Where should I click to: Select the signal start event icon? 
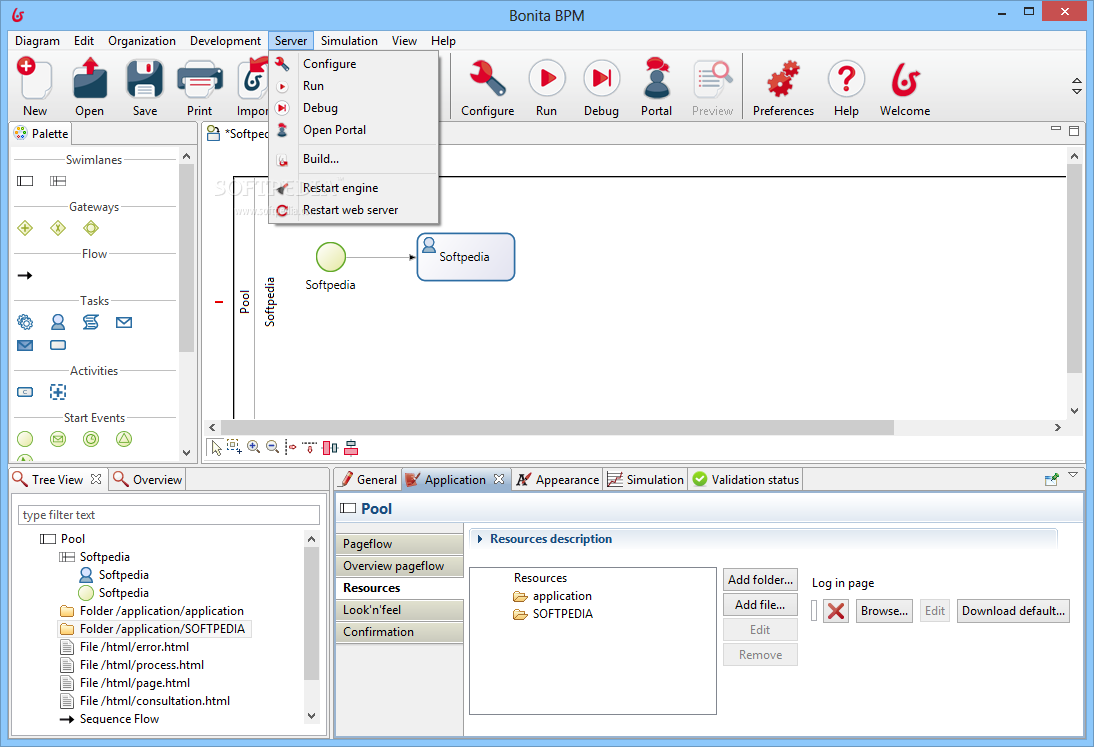tap(123, 439)
